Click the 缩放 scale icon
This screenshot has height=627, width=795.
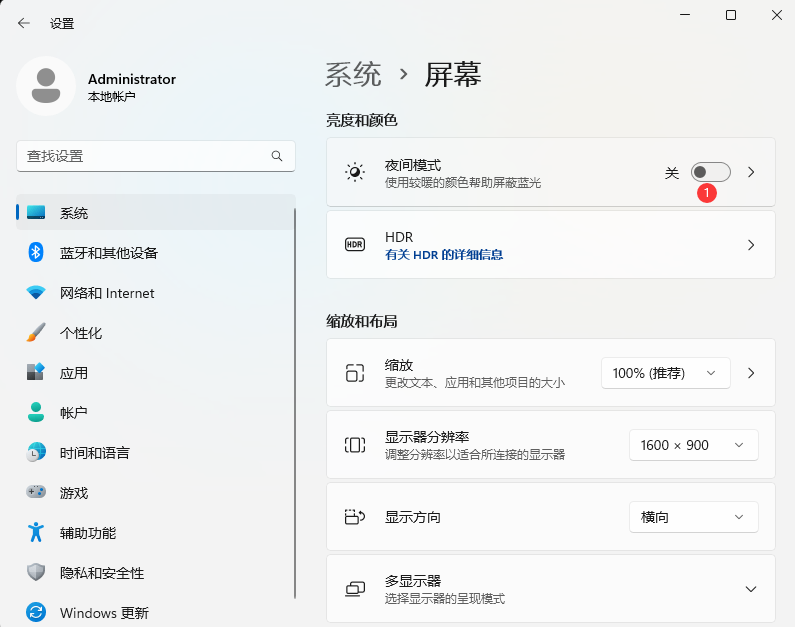point(355,373)
